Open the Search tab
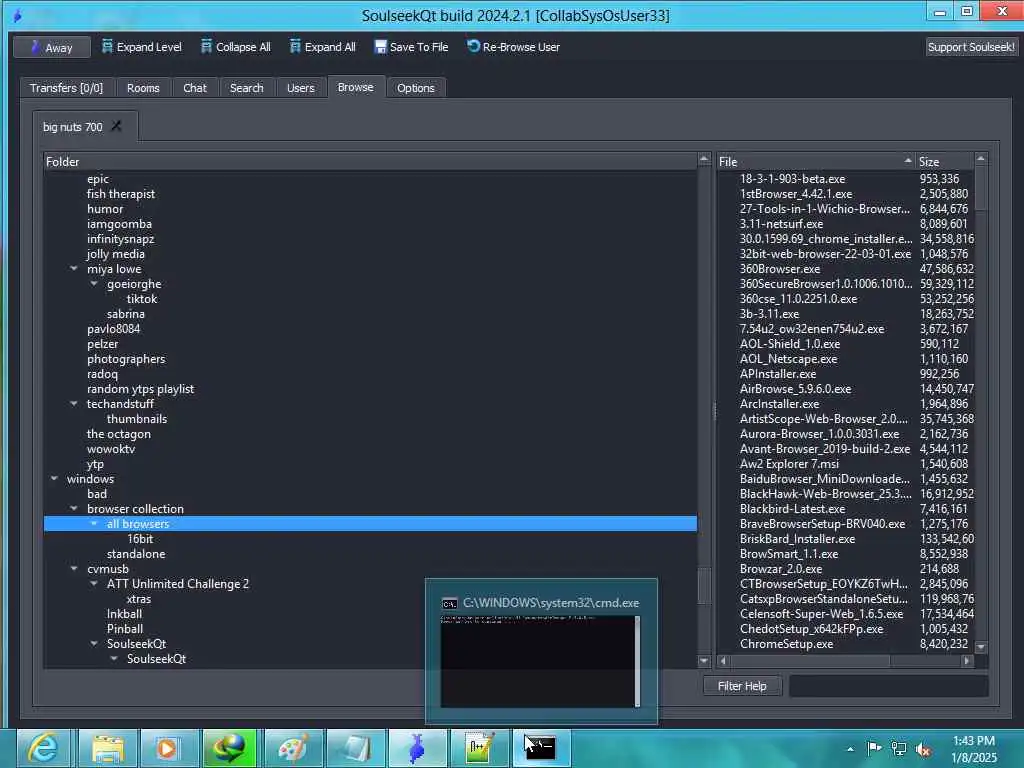This screenshot has height=768, width=1024. coord(246,88)
